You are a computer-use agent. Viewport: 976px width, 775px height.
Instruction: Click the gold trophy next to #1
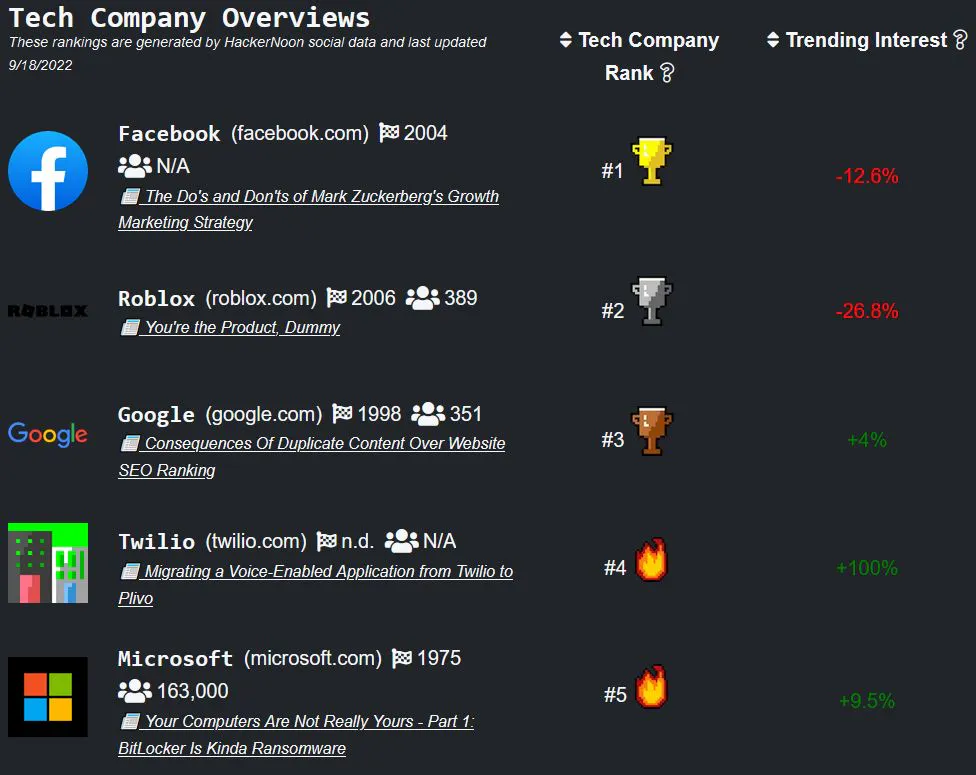[652, 162]
